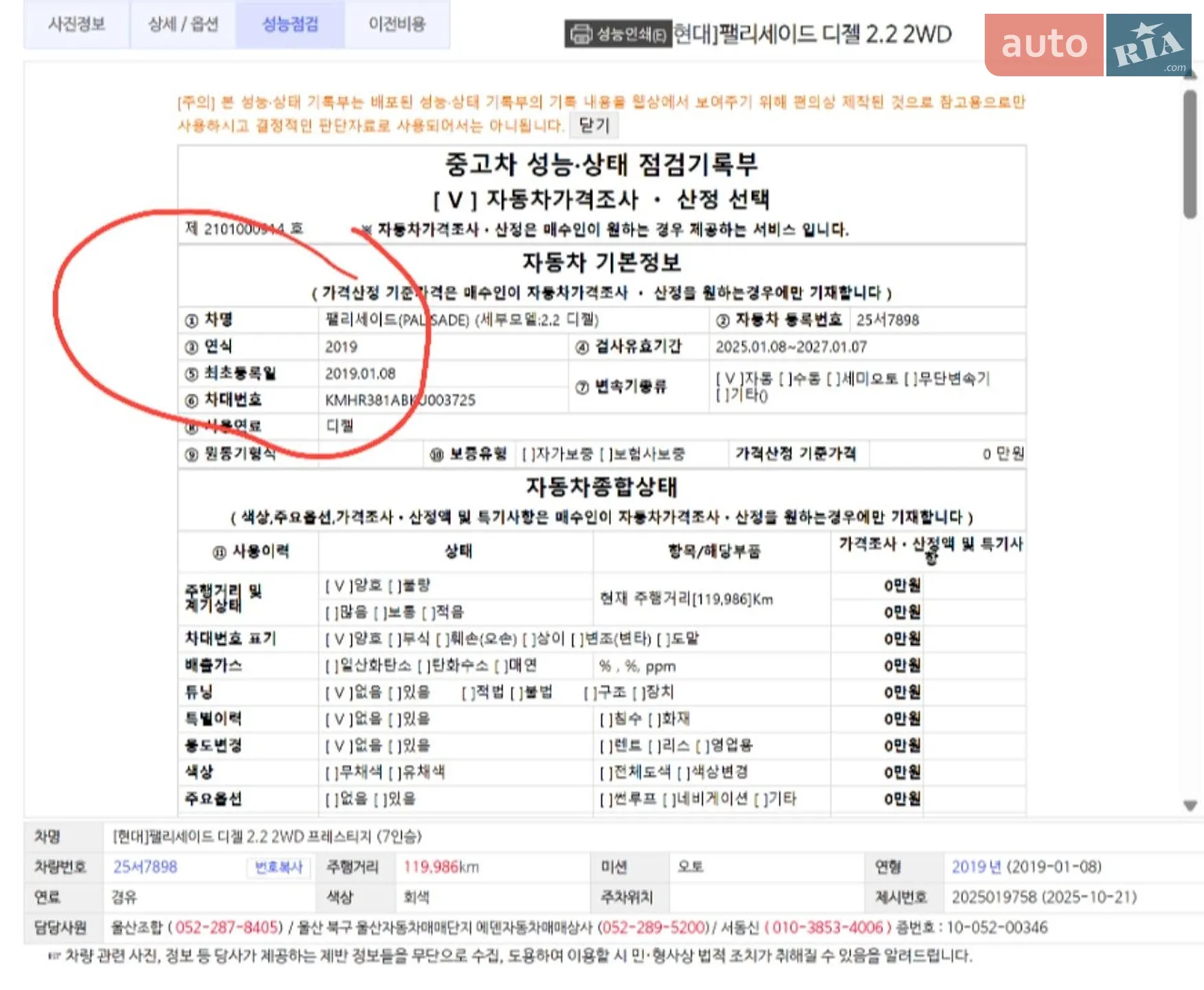1204x990 pixels.
Task: Switch to the 상세 / 옵션 tab
Action: (x=183, y=24)
